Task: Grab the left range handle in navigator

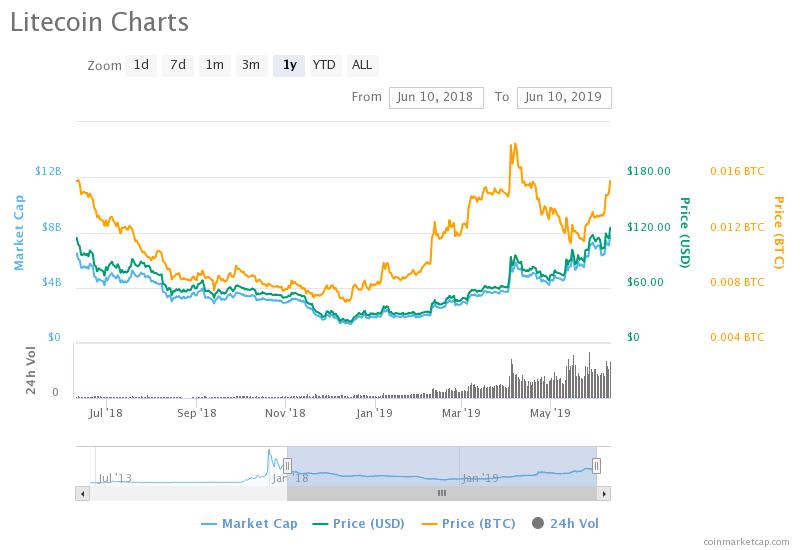Action: pos(287,466)
